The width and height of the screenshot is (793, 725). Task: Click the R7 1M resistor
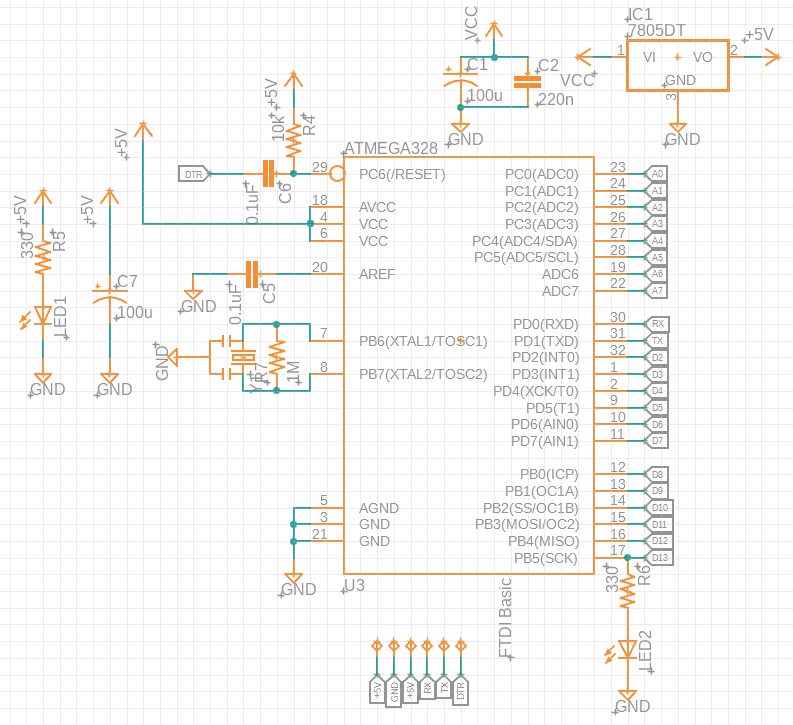pos(277,357)
